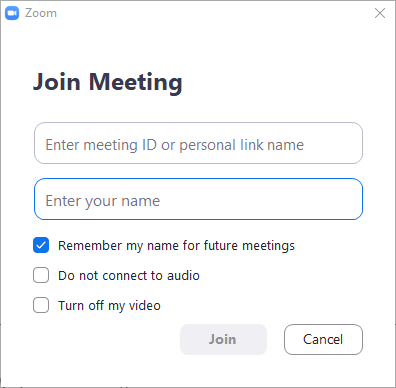This screenshot has width=396, height=388.
Task: Tick the Turn off my video checkbox
Action: coord(41,305)
